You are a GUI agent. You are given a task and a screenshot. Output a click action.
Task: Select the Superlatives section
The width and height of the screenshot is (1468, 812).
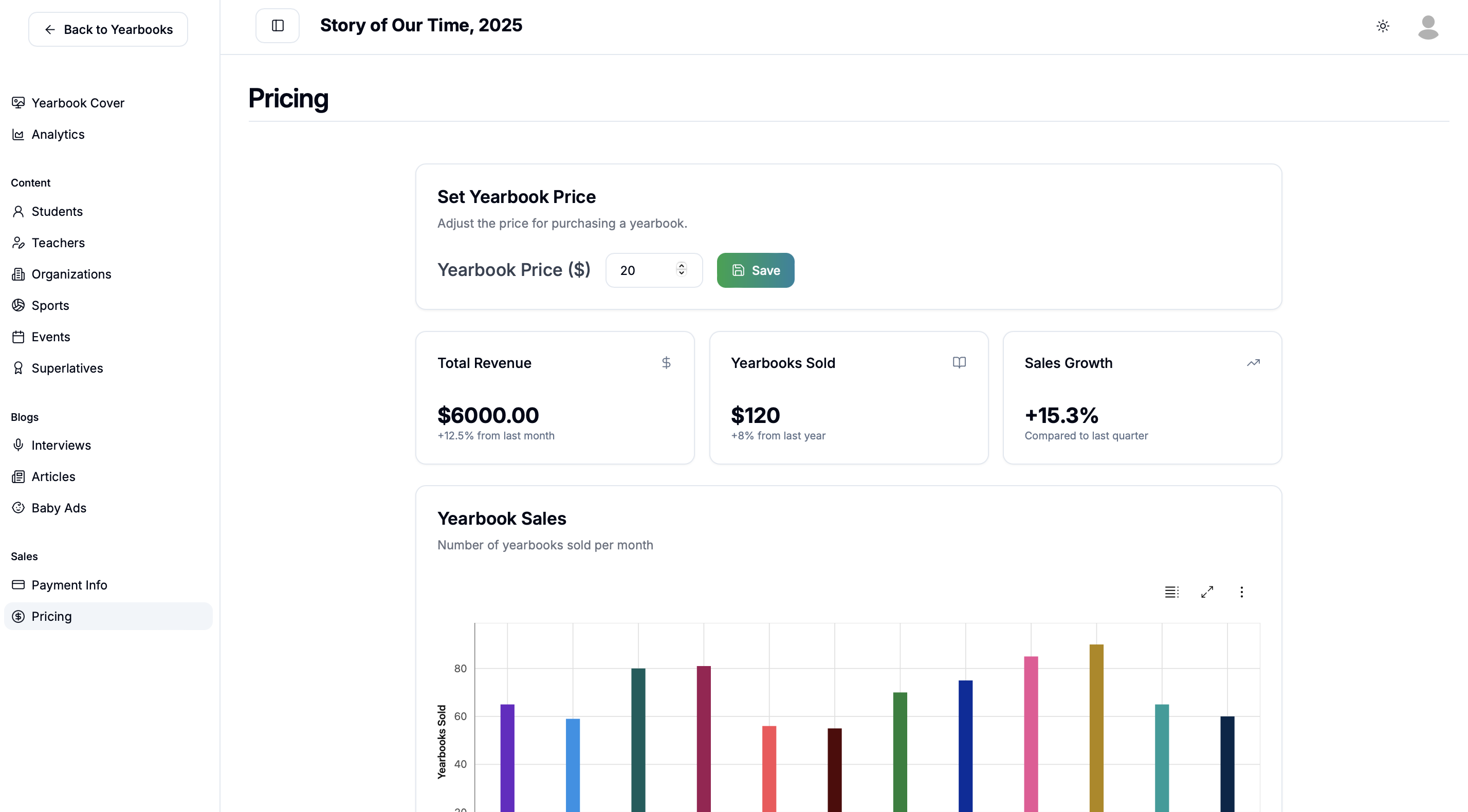pyautogui.click(x=67, y=367)
